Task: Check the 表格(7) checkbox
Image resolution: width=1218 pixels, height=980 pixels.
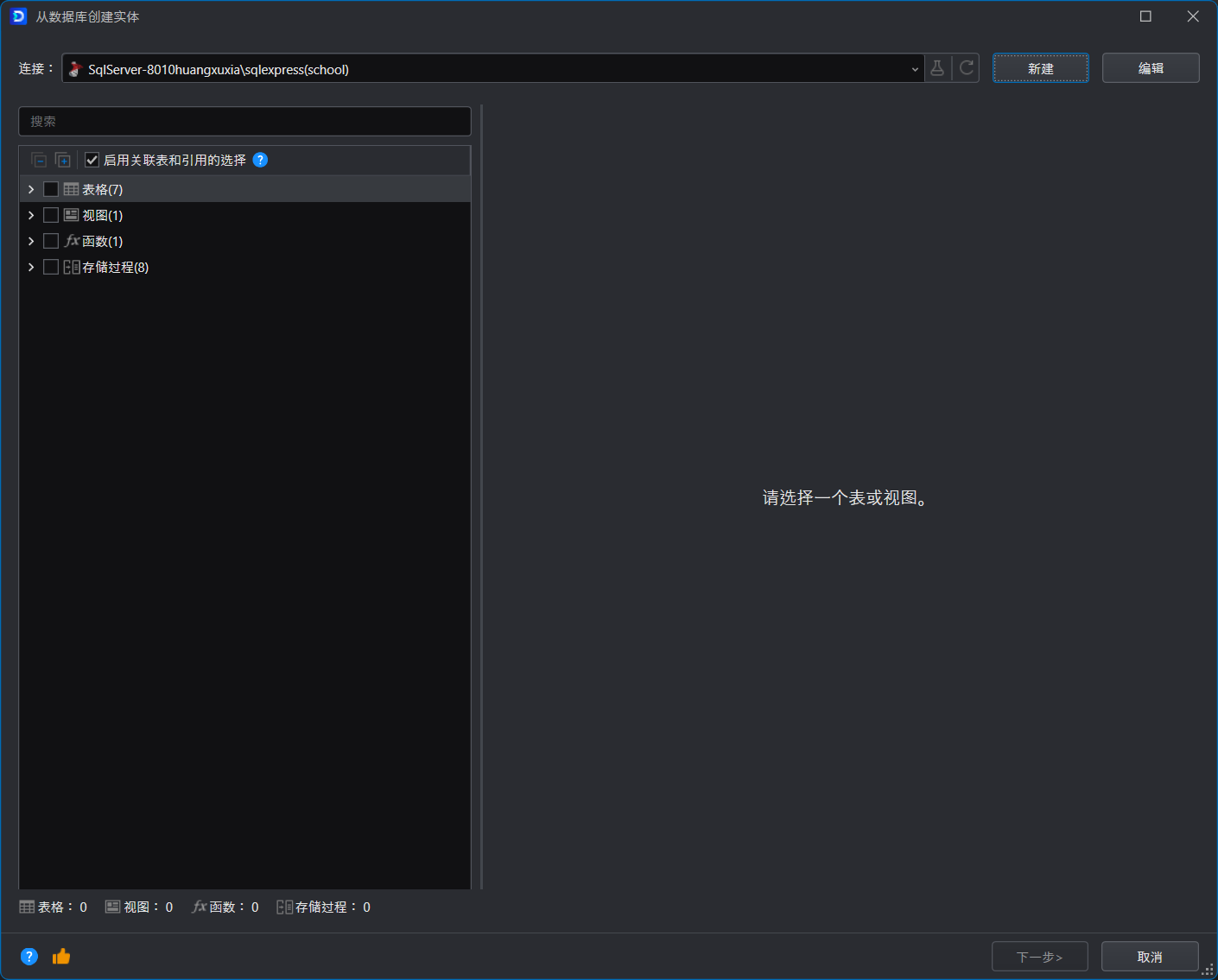Action: 51,189
